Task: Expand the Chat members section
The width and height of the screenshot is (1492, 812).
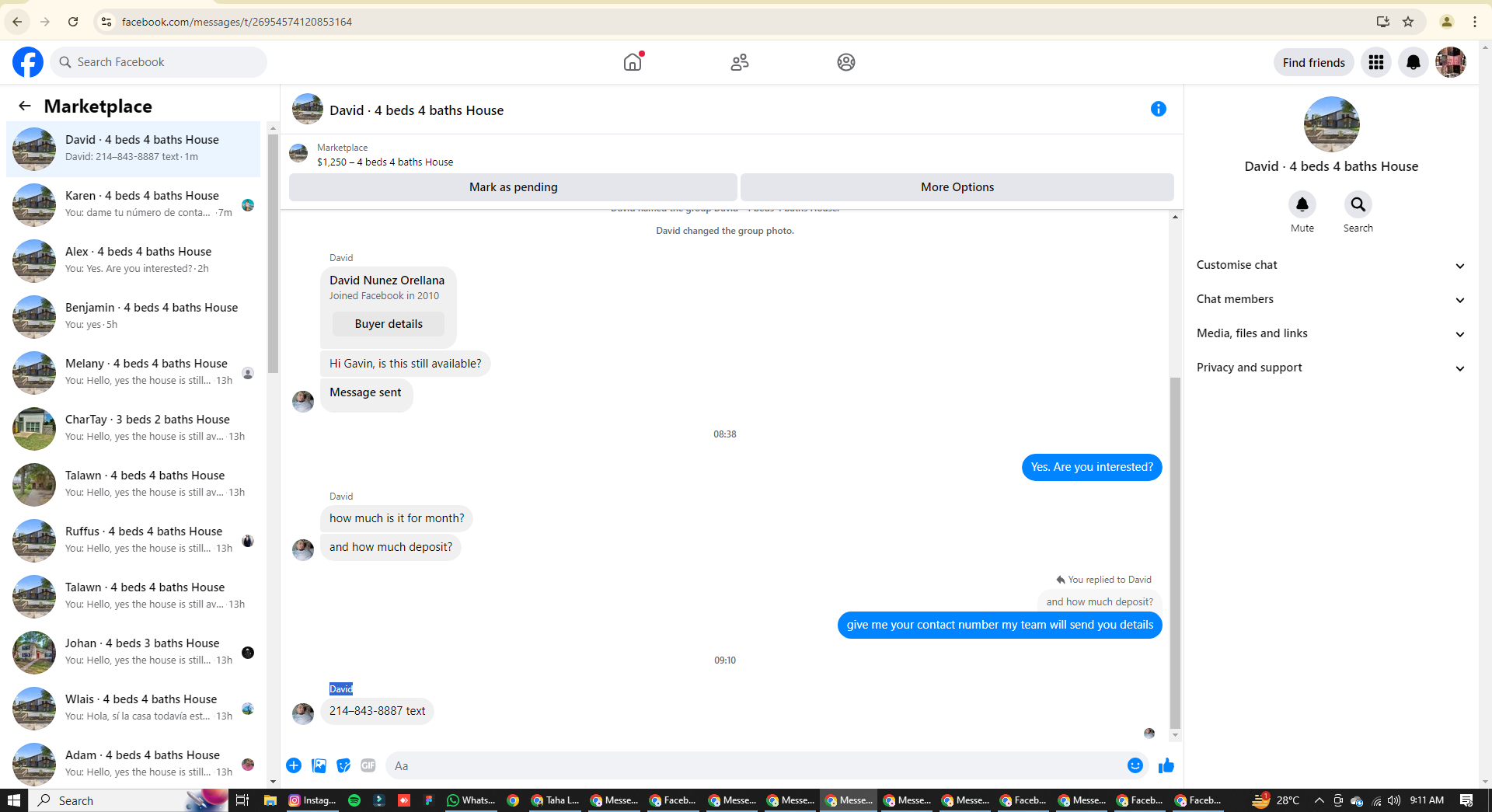Action: point(1331,299)
